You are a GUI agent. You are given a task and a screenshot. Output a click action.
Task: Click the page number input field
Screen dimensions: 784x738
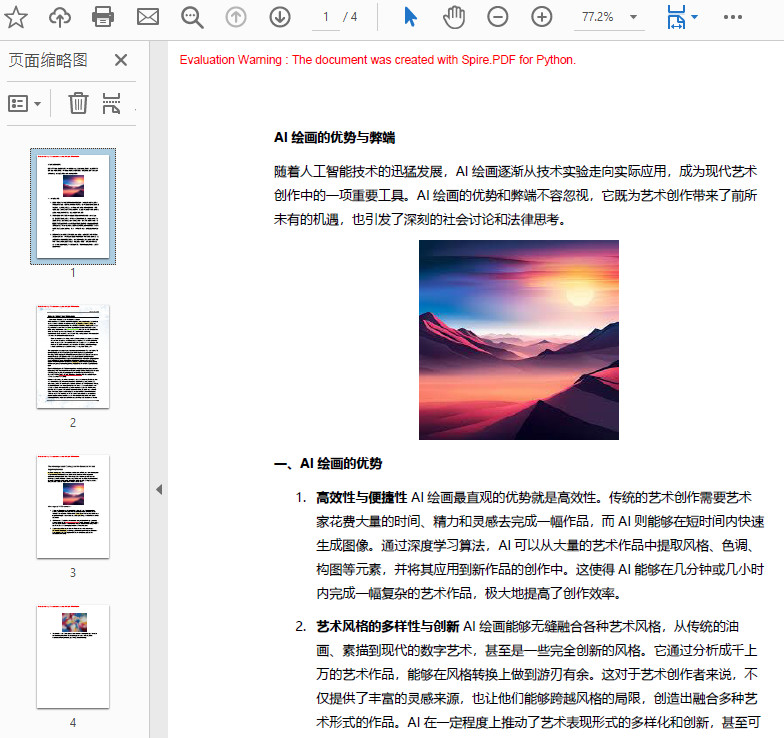tap(326, 18)
